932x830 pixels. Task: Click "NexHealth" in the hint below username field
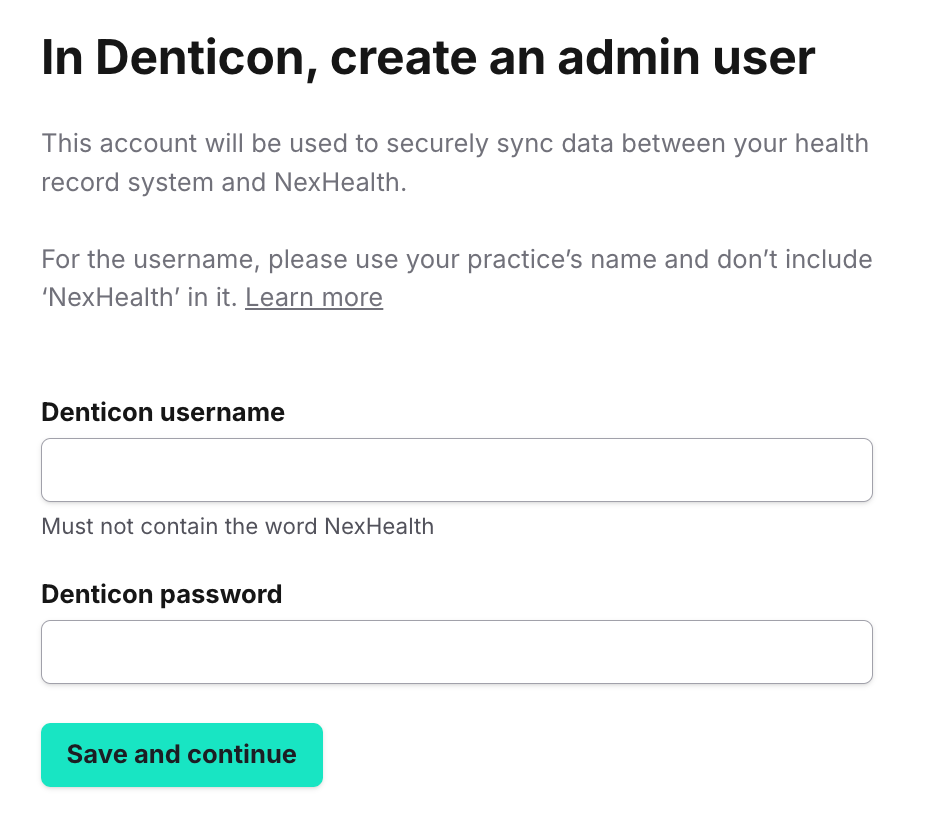379,526
